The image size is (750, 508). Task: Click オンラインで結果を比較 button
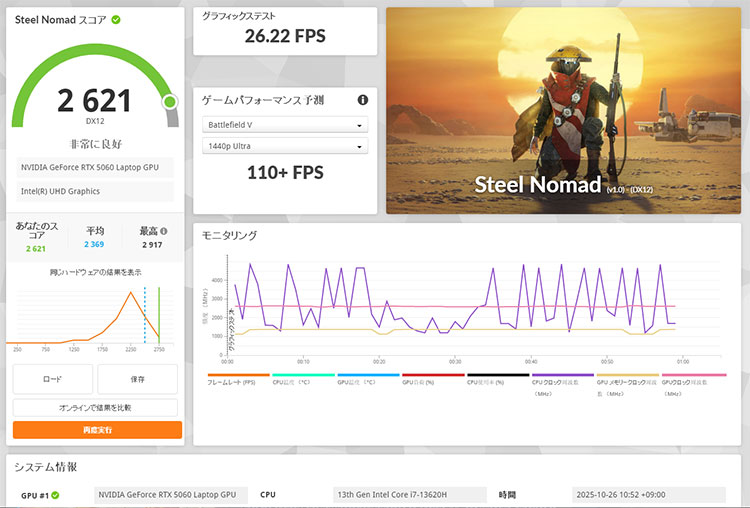[97, 408]
